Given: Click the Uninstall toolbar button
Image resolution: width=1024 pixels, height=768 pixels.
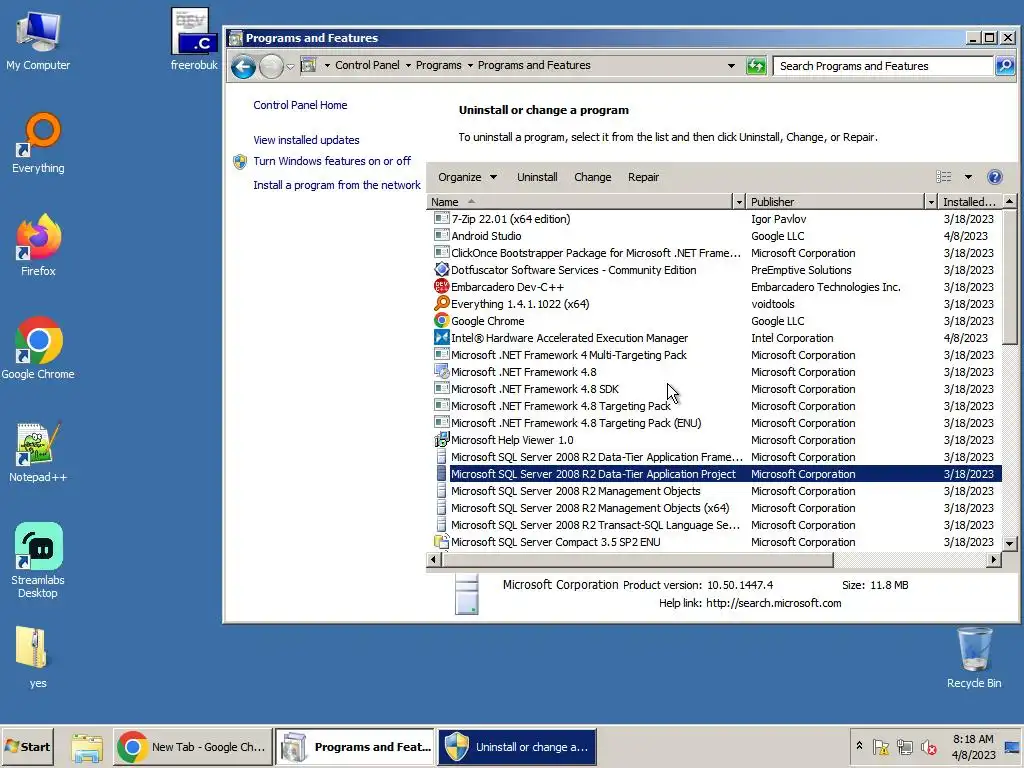Looking at the screenshot, I should tap(537, 177).
